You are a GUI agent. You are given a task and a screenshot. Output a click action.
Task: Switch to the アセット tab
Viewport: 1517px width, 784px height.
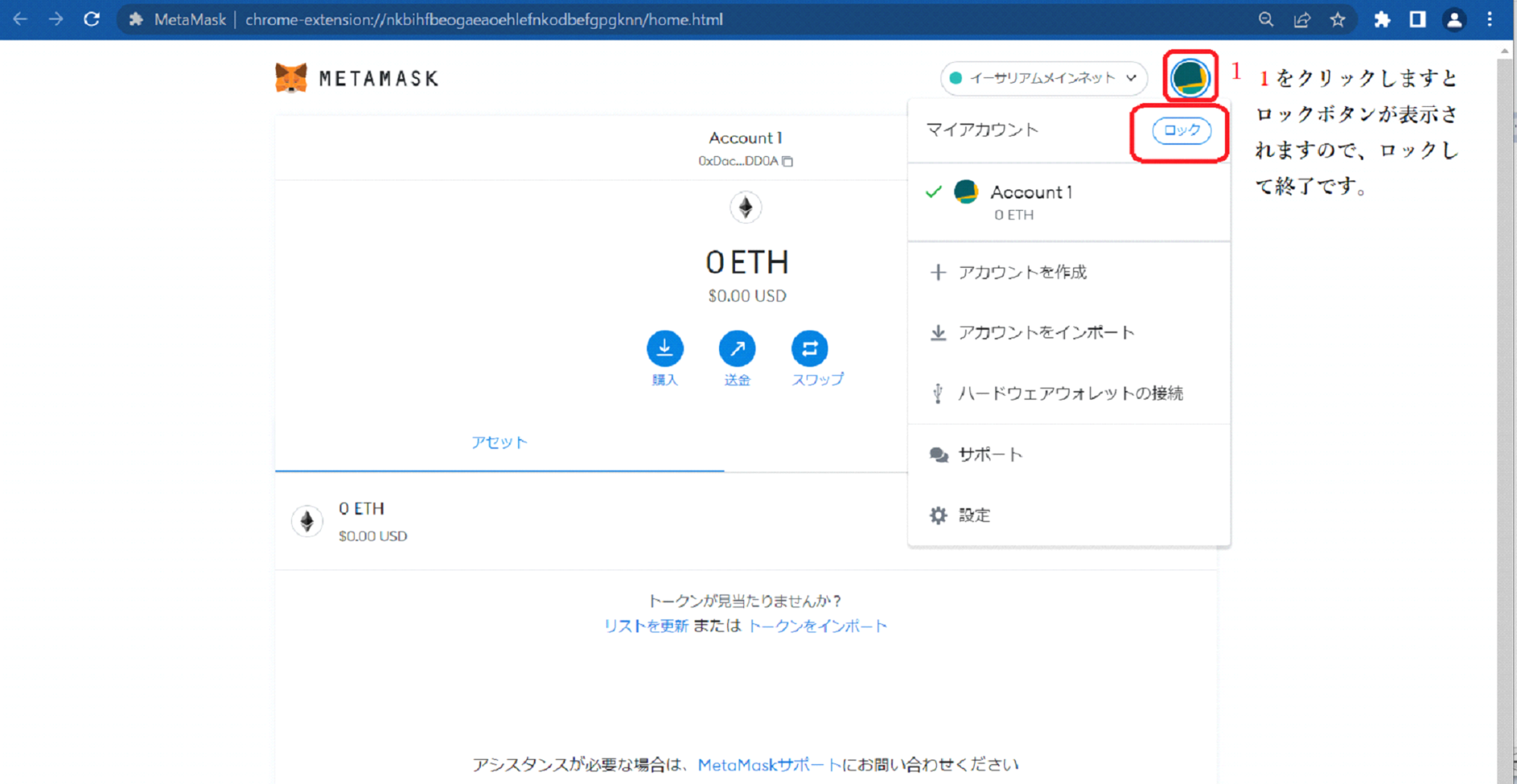pos(499,443)
